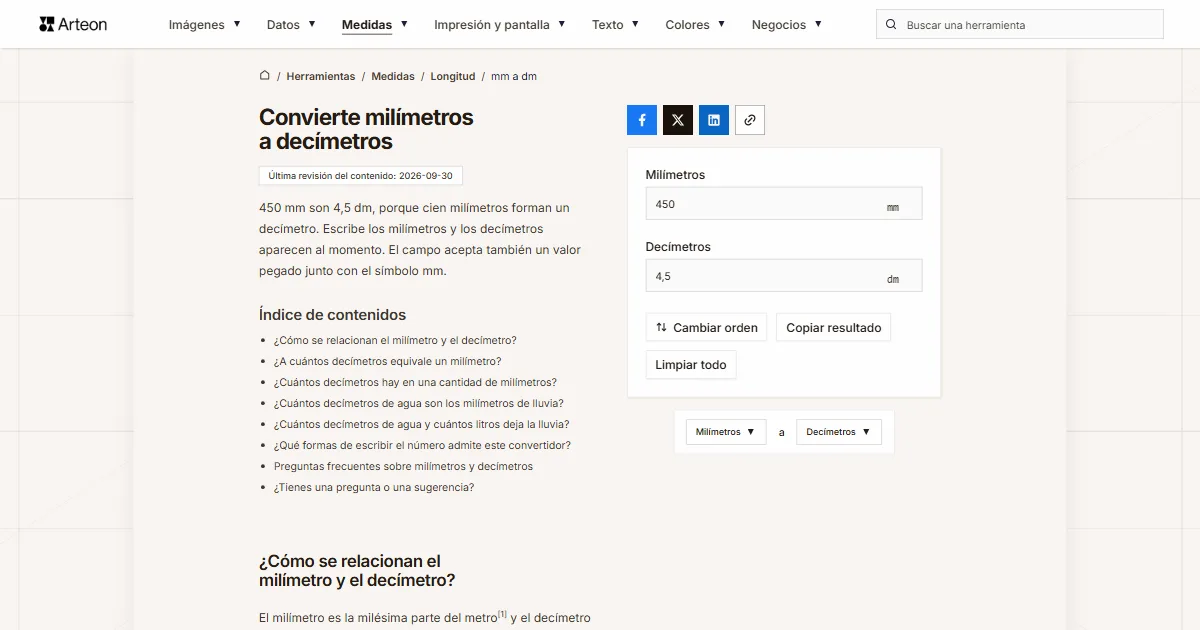This screenshot has width=1200, height=630.
Task: Open the Negocios menu
Action: [787, 24]
